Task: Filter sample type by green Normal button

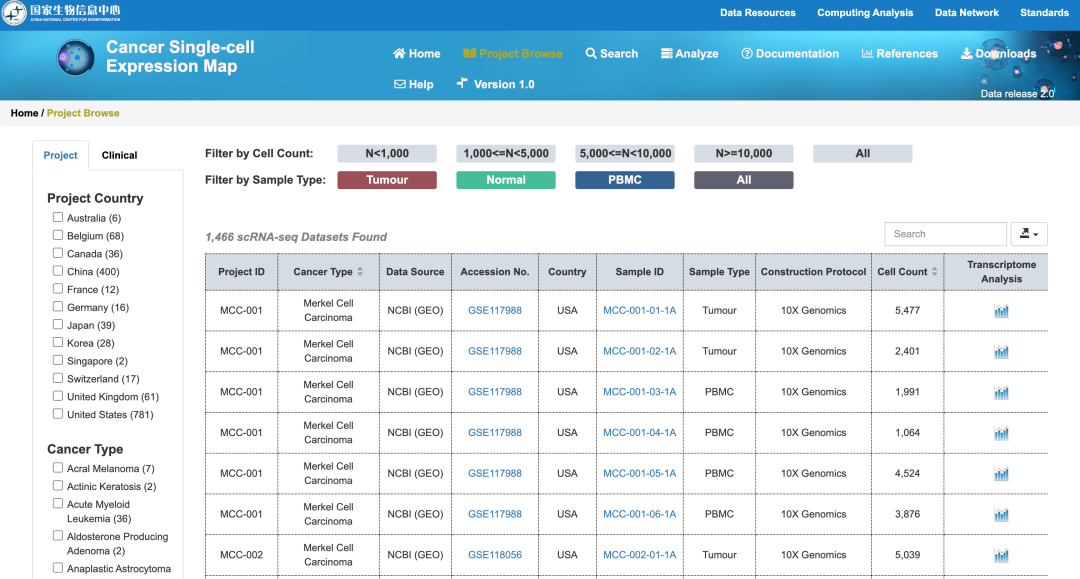Action: (x=506, y=180)
